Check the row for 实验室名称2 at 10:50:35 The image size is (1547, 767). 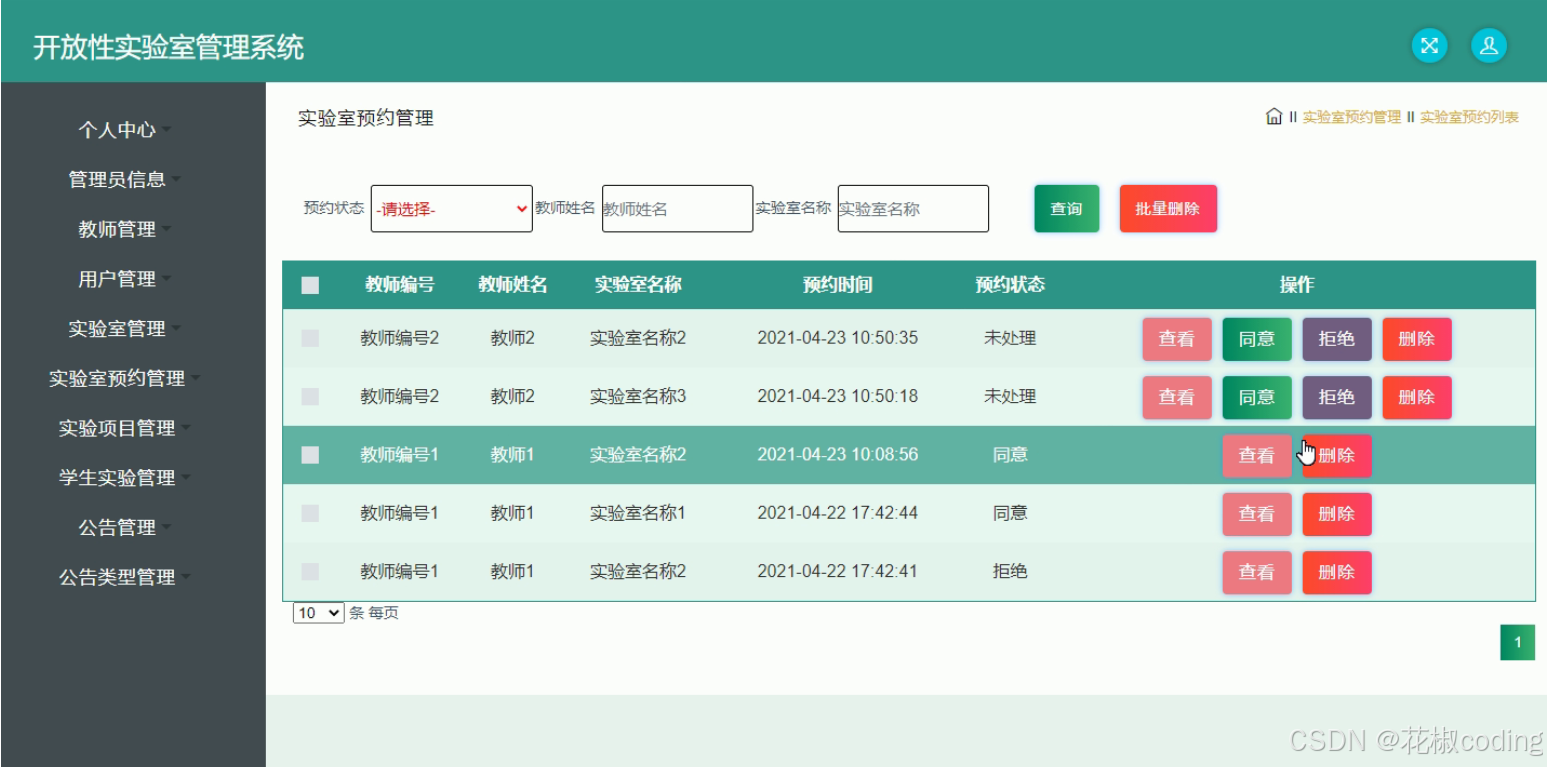pyautogui.click(x=310, y=339)
